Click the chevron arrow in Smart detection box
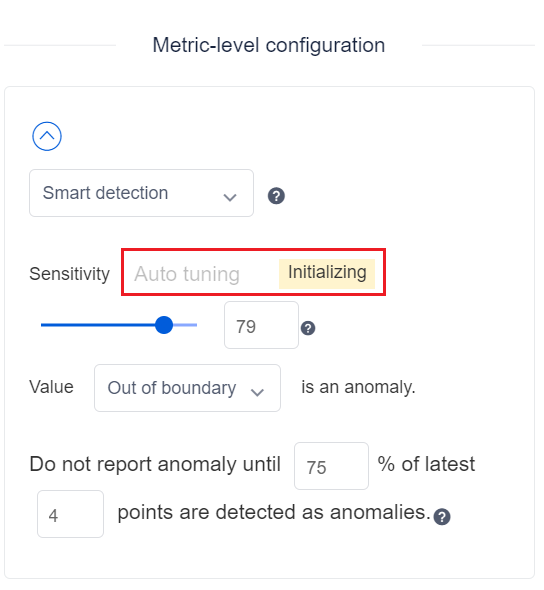The height and width of the screenshot is (590, 544). click(x=230, y=197)
